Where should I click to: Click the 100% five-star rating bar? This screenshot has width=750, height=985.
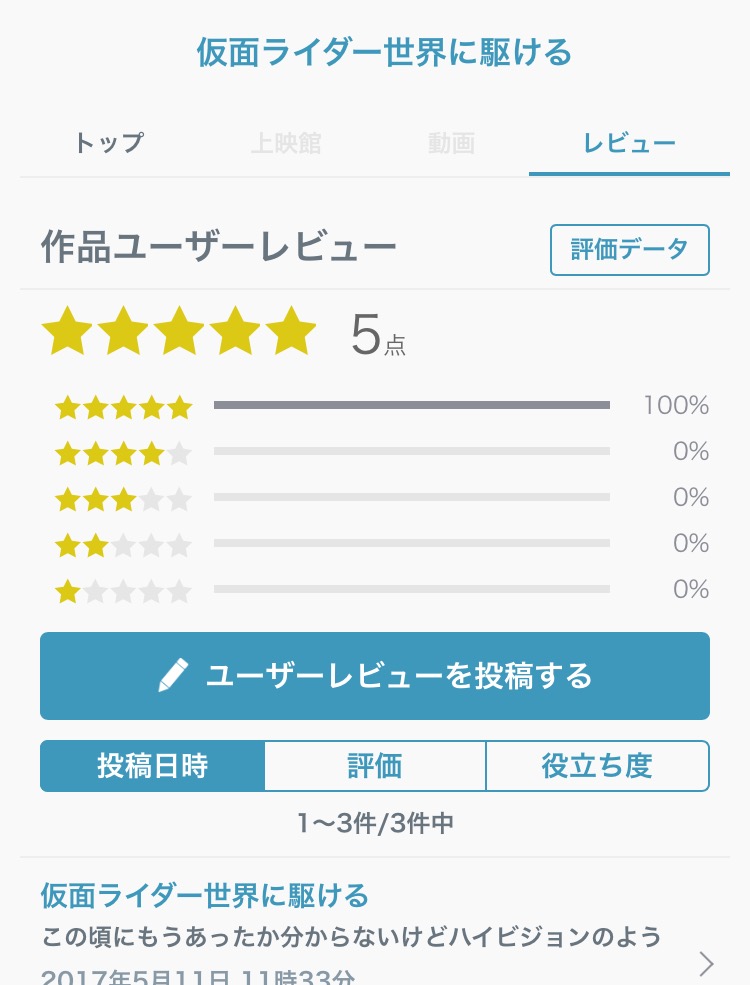(411, 405)
